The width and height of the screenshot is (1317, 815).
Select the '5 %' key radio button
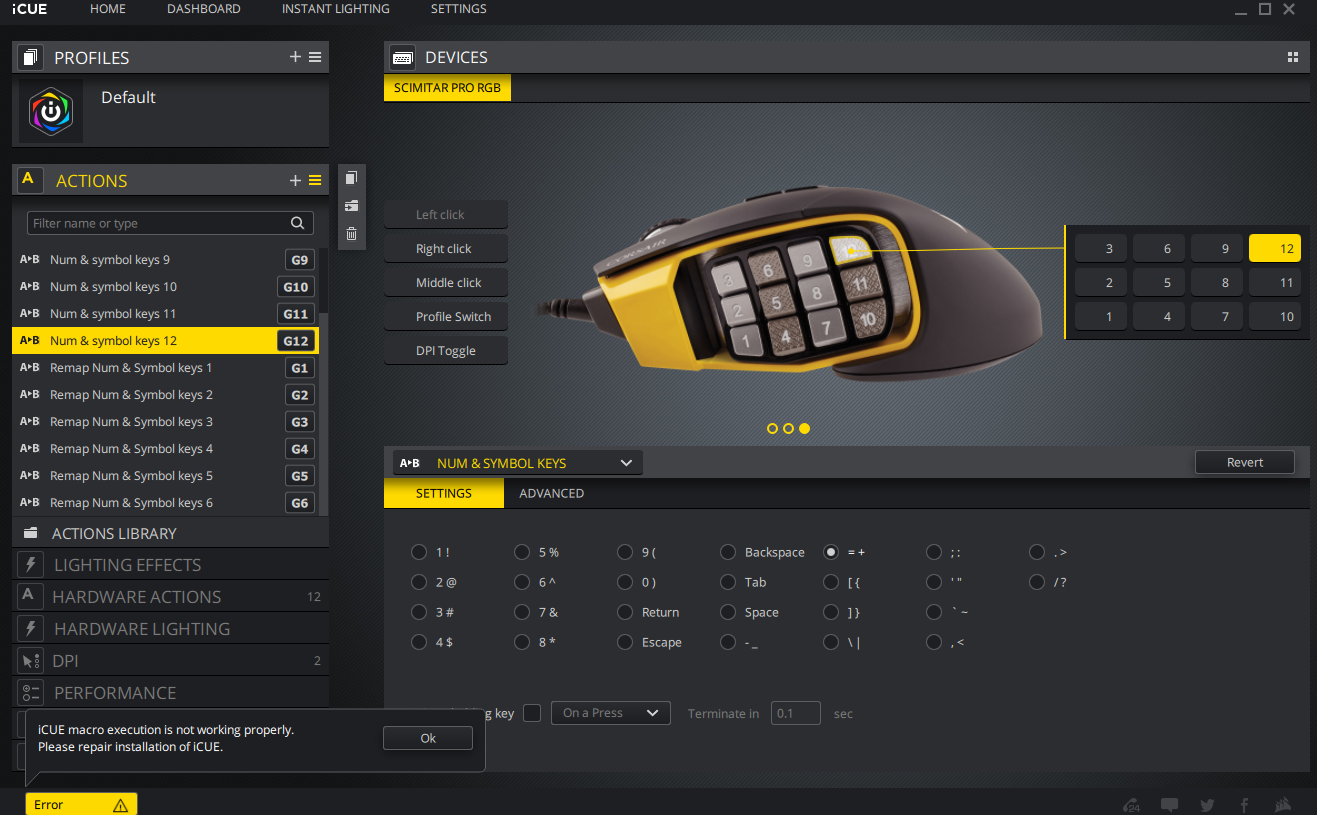[522, 552]
